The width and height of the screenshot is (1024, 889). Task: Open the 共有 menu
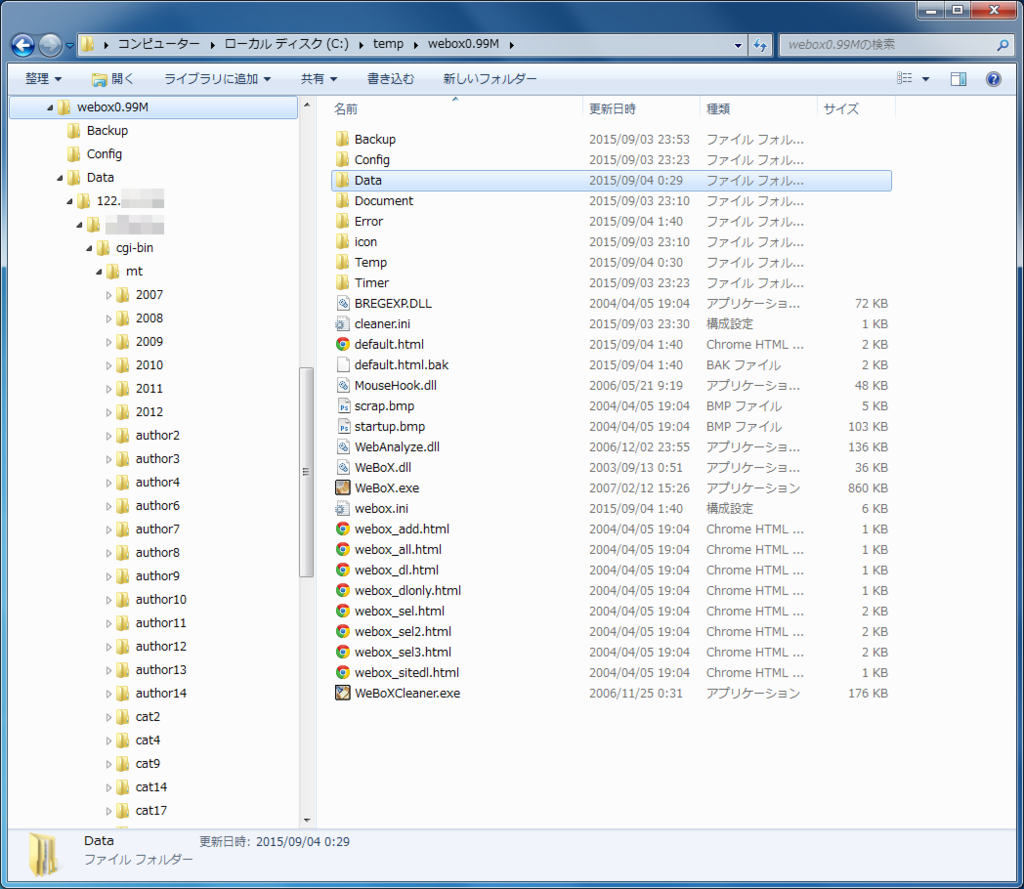coord(319,78)
